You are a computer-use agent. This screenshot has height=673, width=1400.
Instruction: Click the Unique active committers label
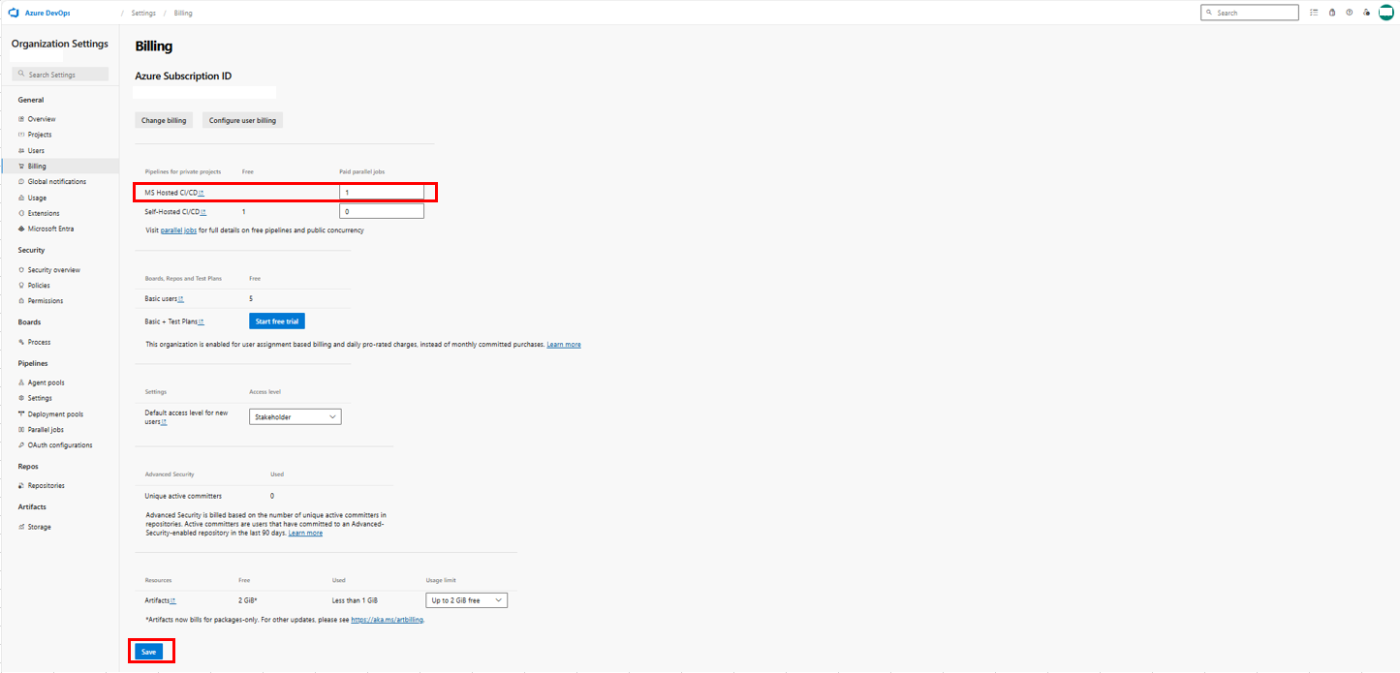coord(183,496)
